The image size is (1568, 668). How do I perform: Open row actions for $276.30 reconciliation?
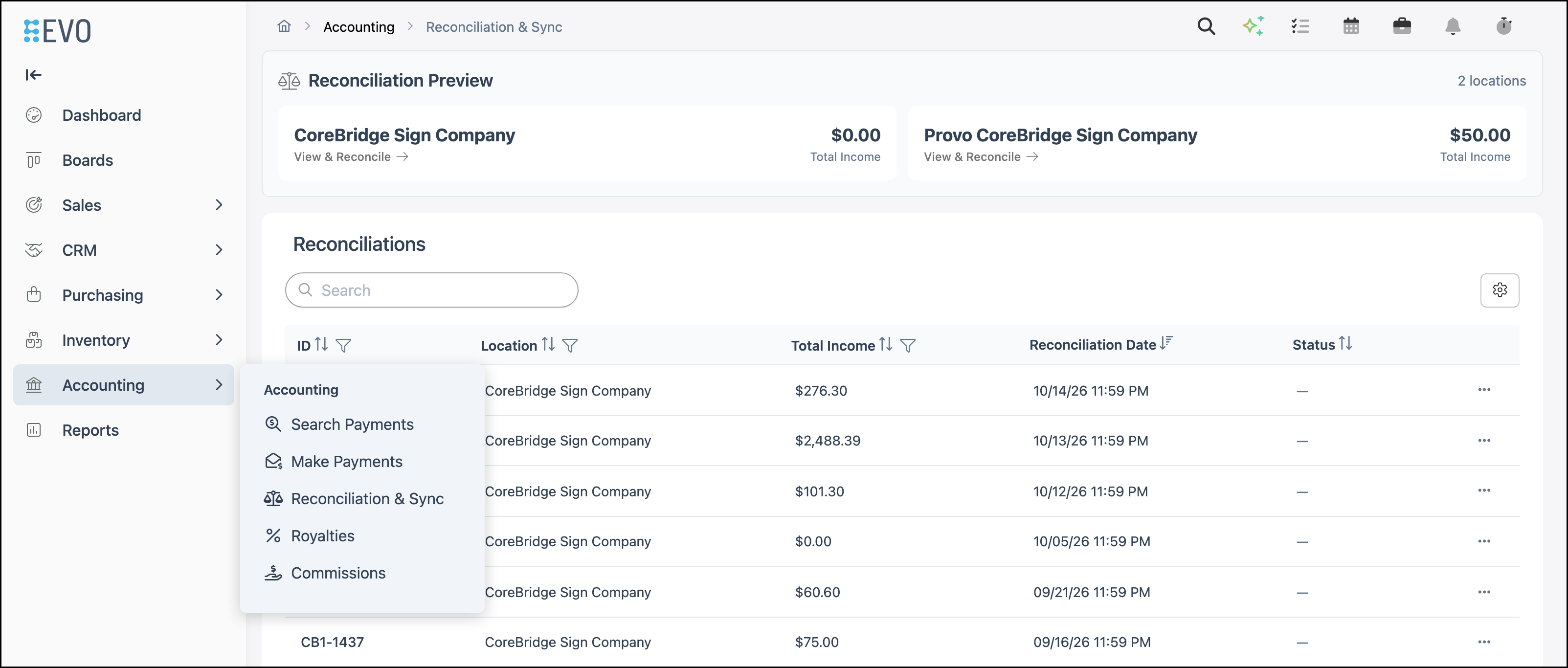pyautogui.click(x=1484, y=390)
